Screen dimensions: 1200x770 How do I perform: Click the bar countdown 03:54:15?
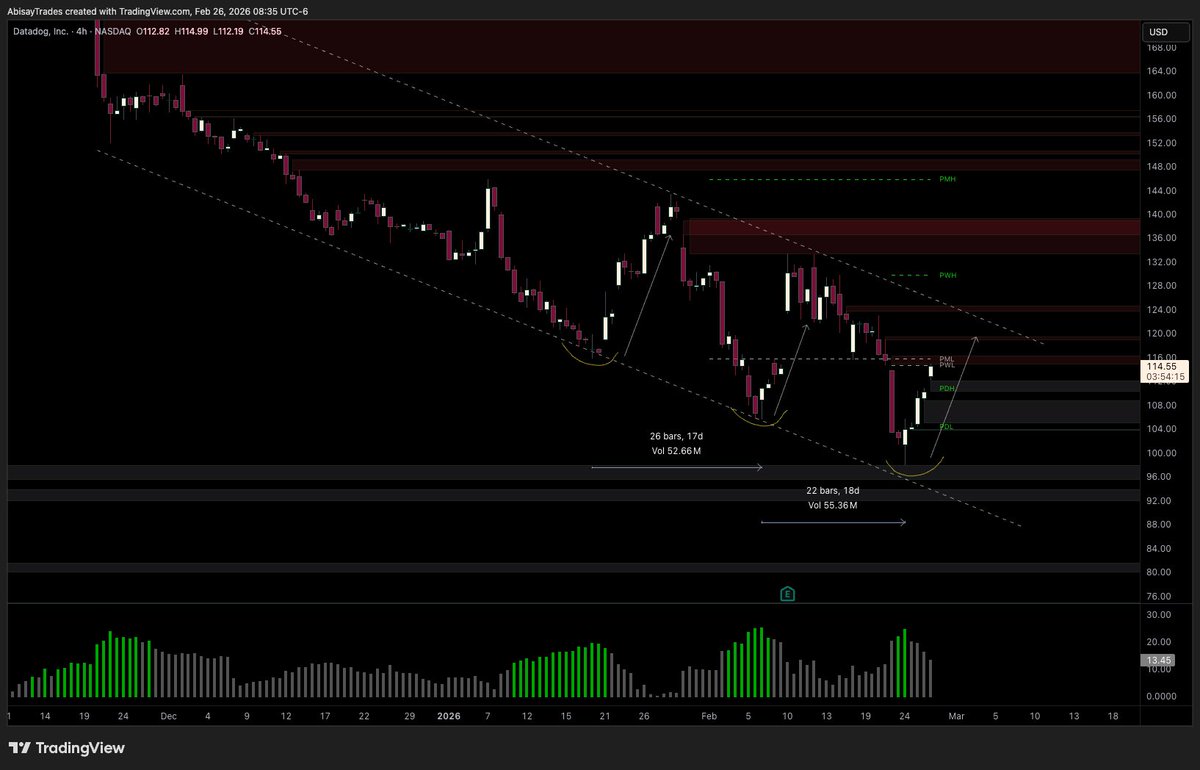click(x=1165, y=378)
